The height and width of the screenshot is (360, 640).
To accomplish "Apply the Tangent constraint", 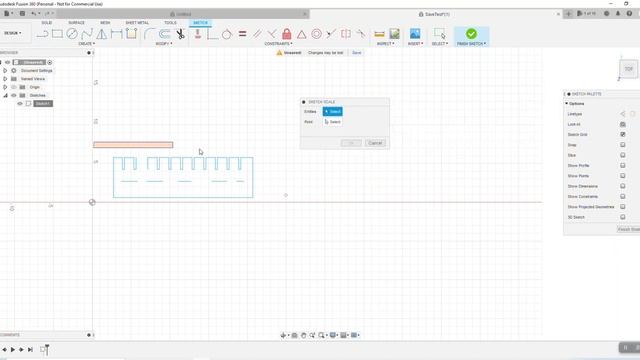I will pyautogui.click(x=227, y=34).
